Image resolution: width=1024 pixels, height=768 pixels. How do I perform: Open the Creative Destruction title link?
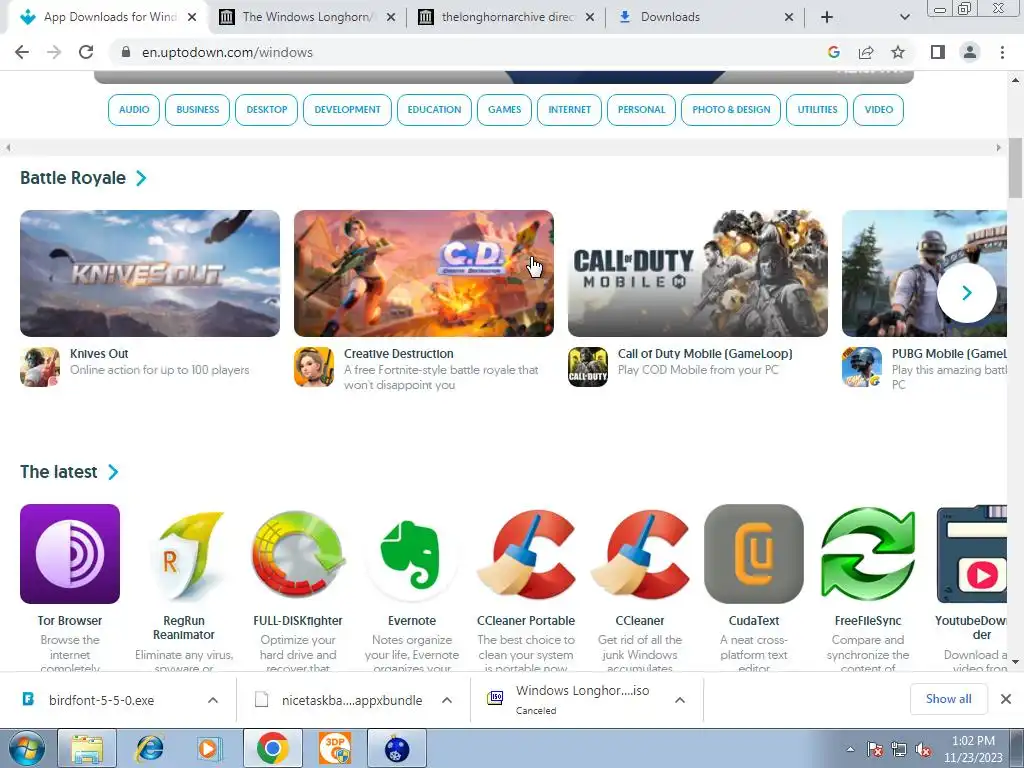tap(398, 353)
